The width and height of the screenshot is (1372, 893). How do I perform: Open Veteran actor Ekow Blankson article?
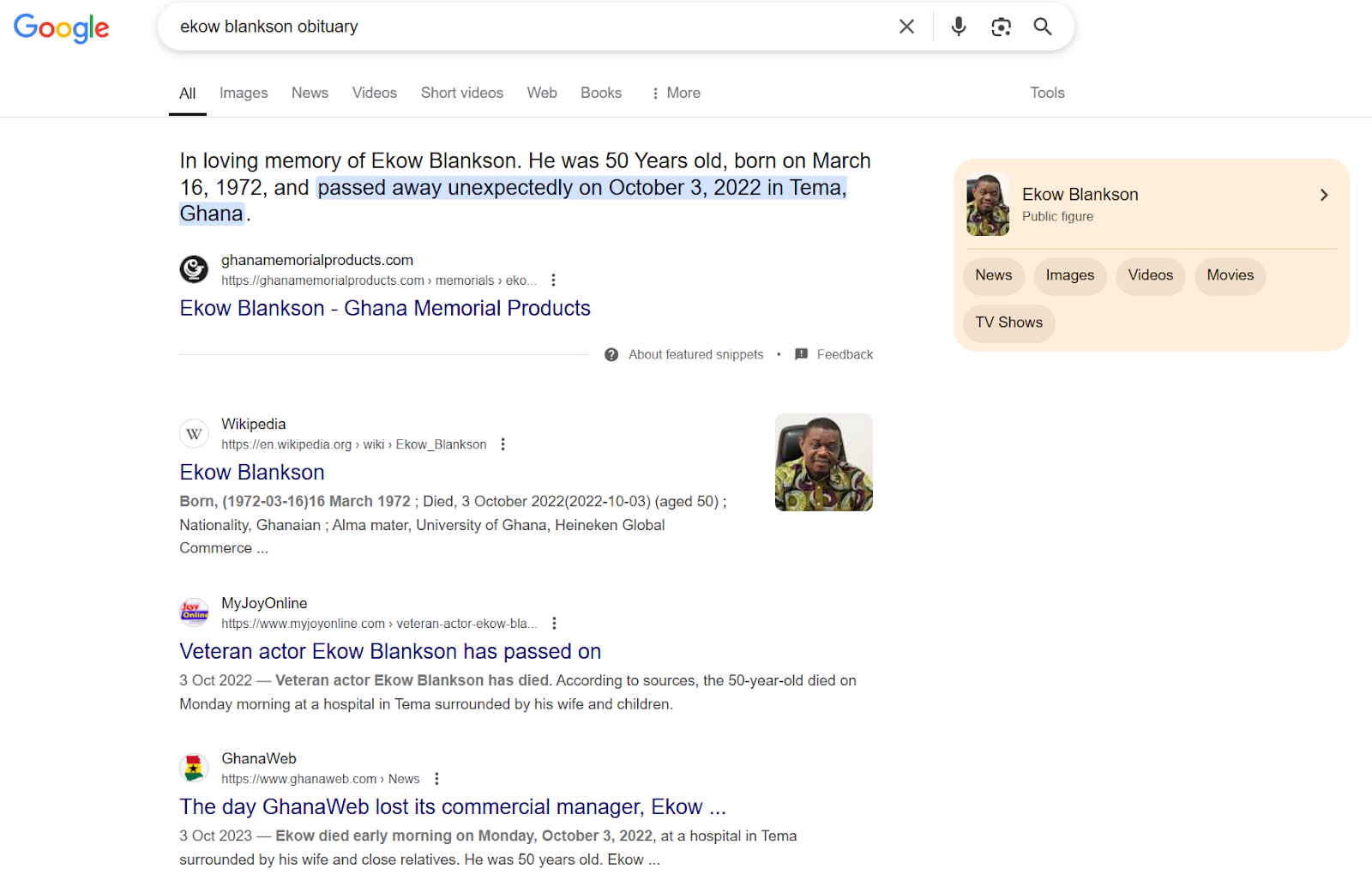(x=390, y=651)
